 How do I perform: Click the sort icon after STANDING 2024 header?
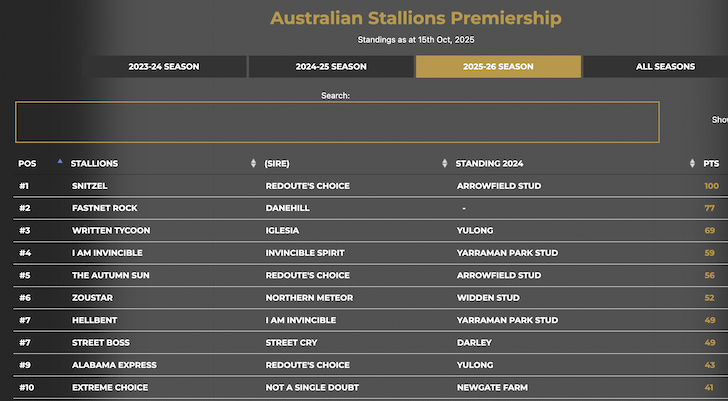coord(693,163)
